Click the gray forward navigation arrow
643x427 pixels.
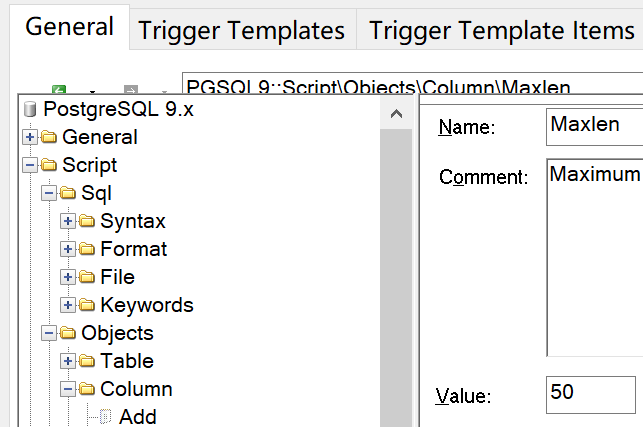pyautogui.click(x=129, y=90)
